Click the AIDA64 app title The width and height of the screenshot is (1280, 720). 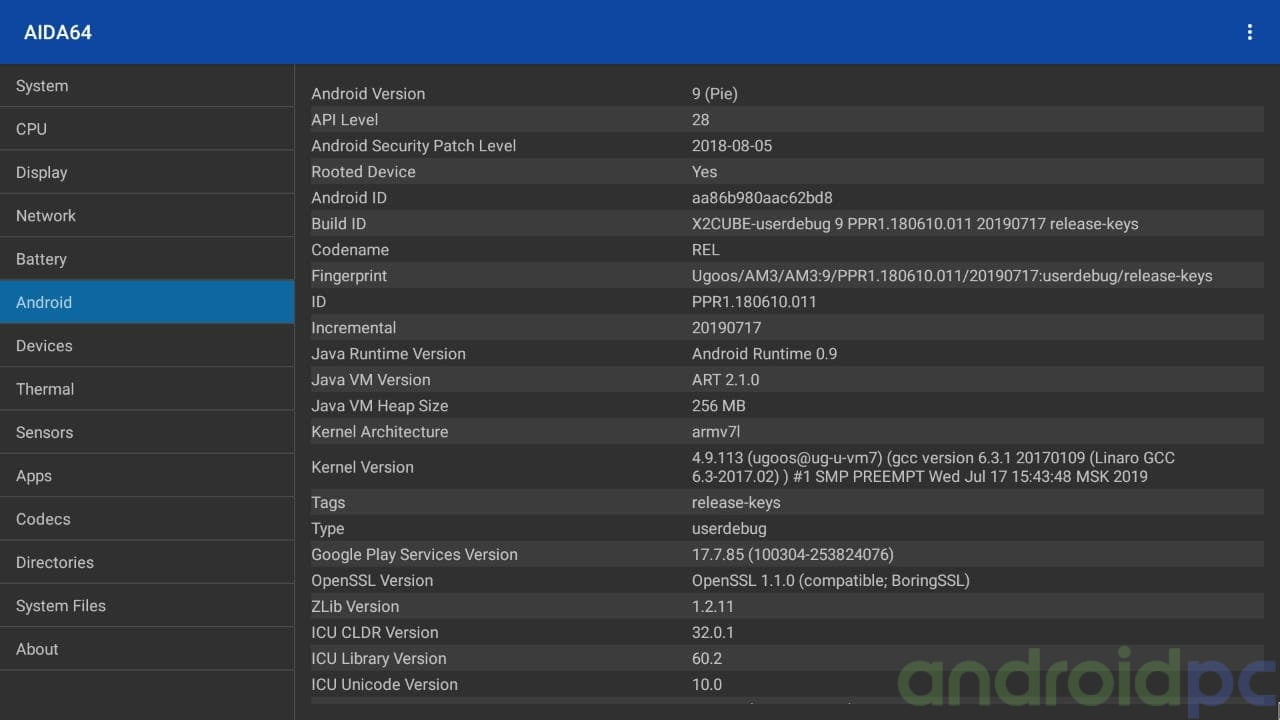58,32
